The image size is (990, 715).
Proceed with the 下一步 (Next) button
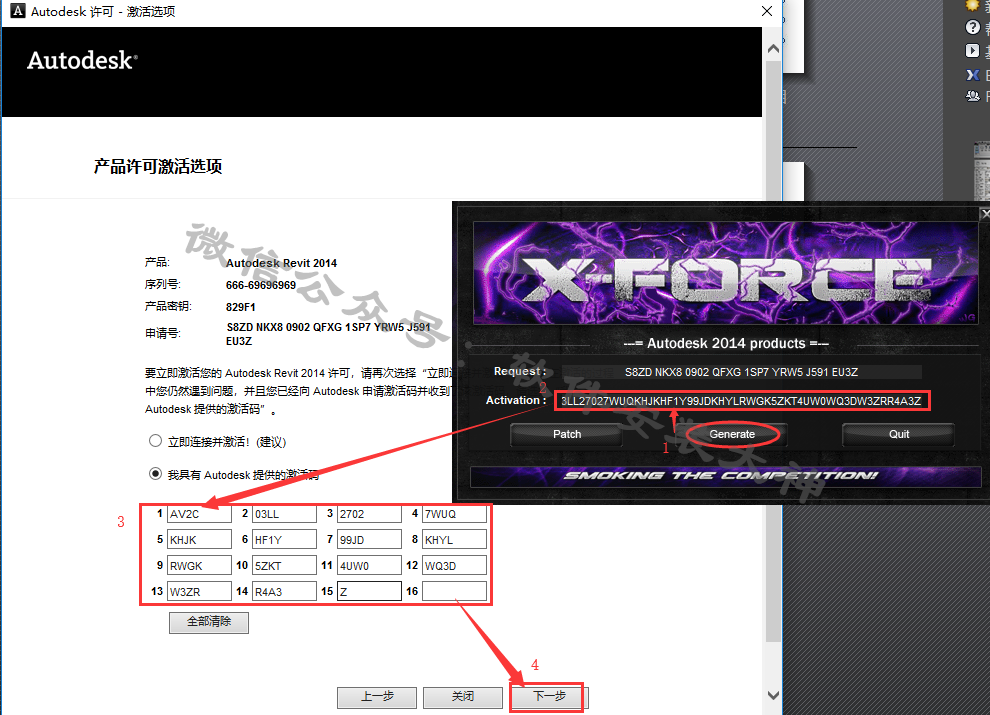549,697
